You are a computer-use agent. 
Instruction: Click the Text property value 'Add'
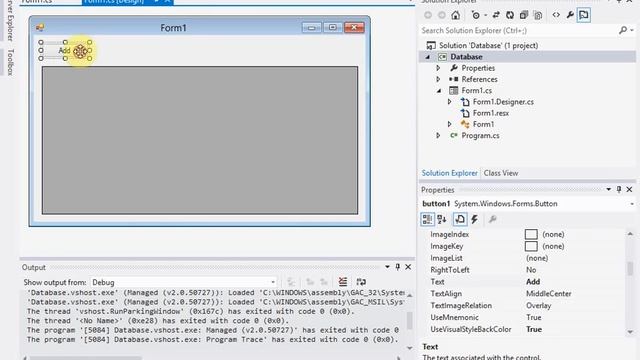533,282
